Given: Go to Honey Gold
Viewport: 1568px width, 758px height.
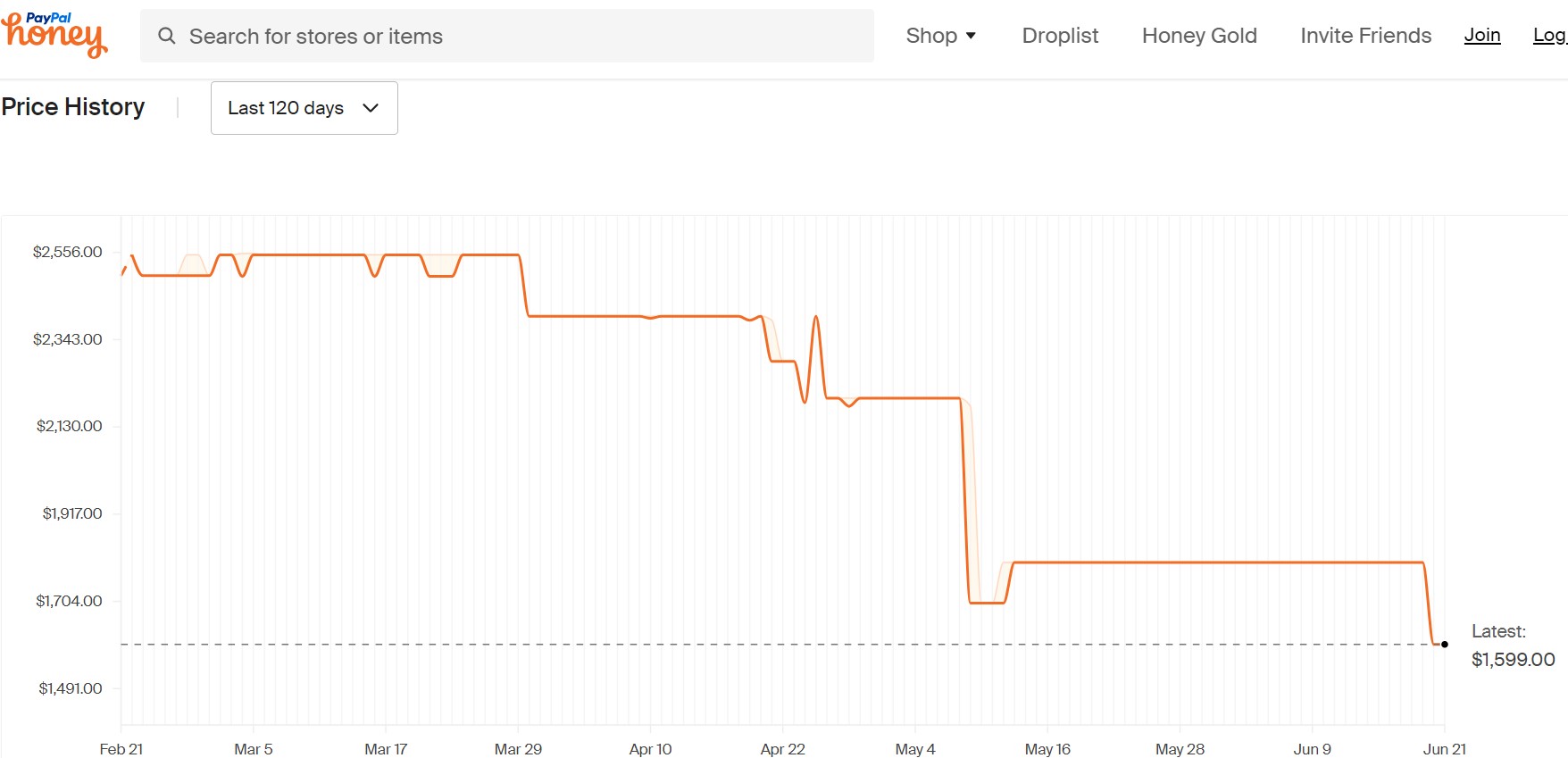Looking at the screenshot, I should coord(1199,36).
